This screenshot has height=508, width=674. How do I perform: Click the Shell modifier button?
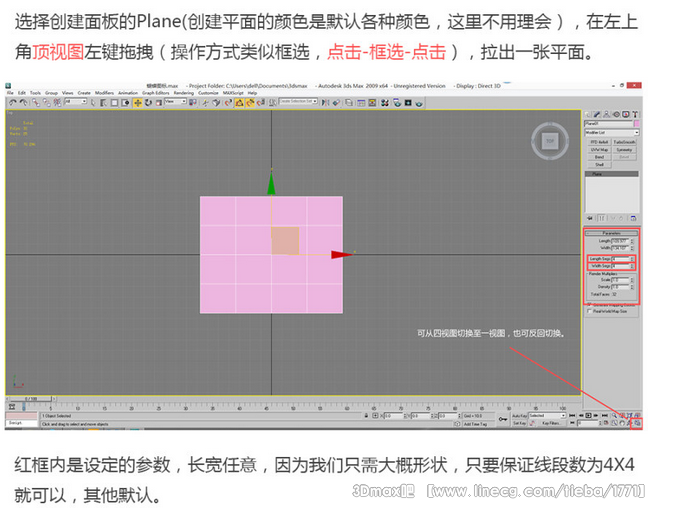click(599, 165)
